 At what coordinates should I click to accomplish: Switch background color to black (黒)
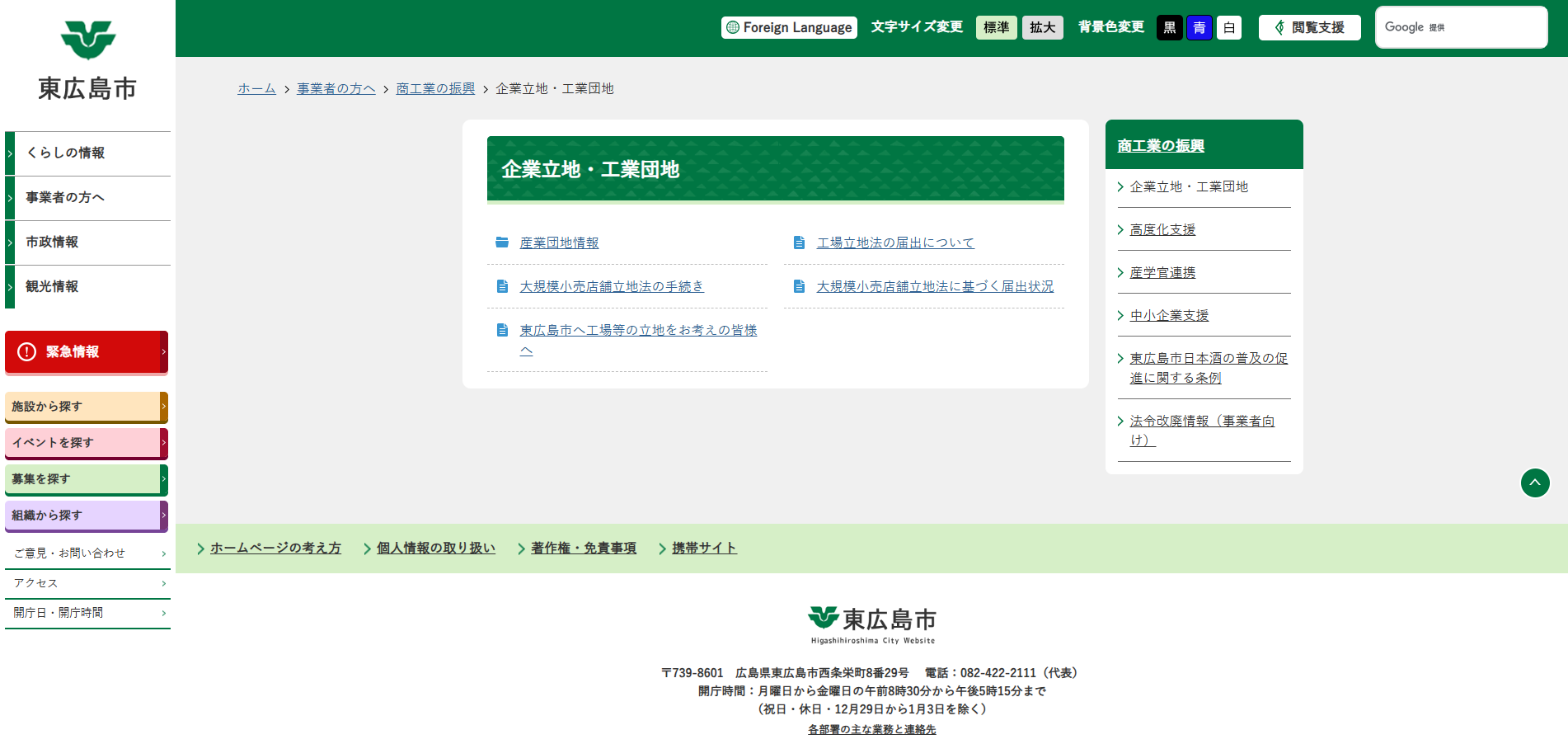(x=1169, y=27)
